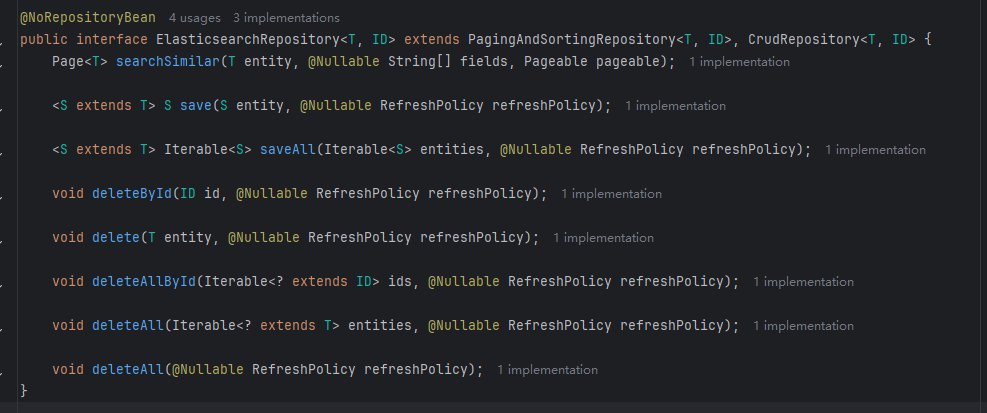Screen dimensions: 987x413
Task: Click the @NoRepositoryBean annotation
Action: 88,18
